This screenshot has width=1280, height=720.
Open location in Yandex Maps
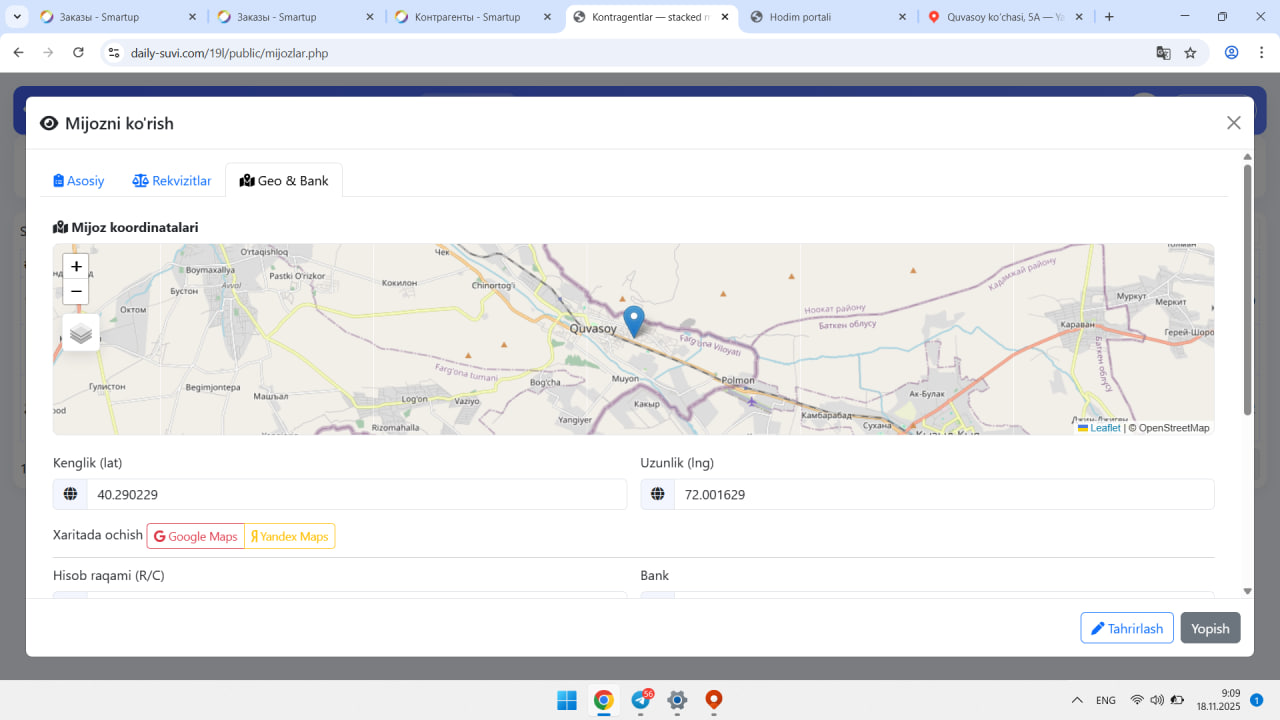[290, 537]
